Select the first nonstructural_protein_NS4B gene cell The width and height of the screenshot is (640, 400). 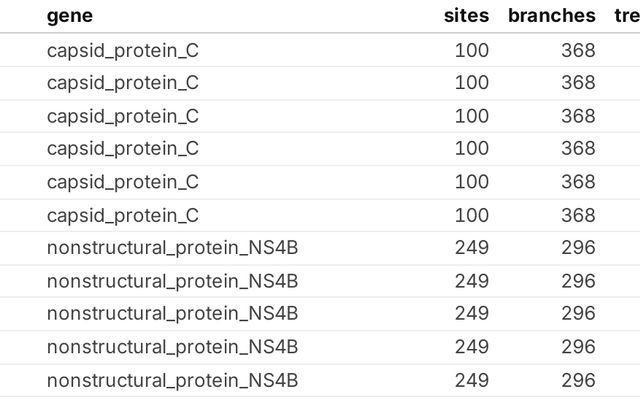tap(172, 248)
